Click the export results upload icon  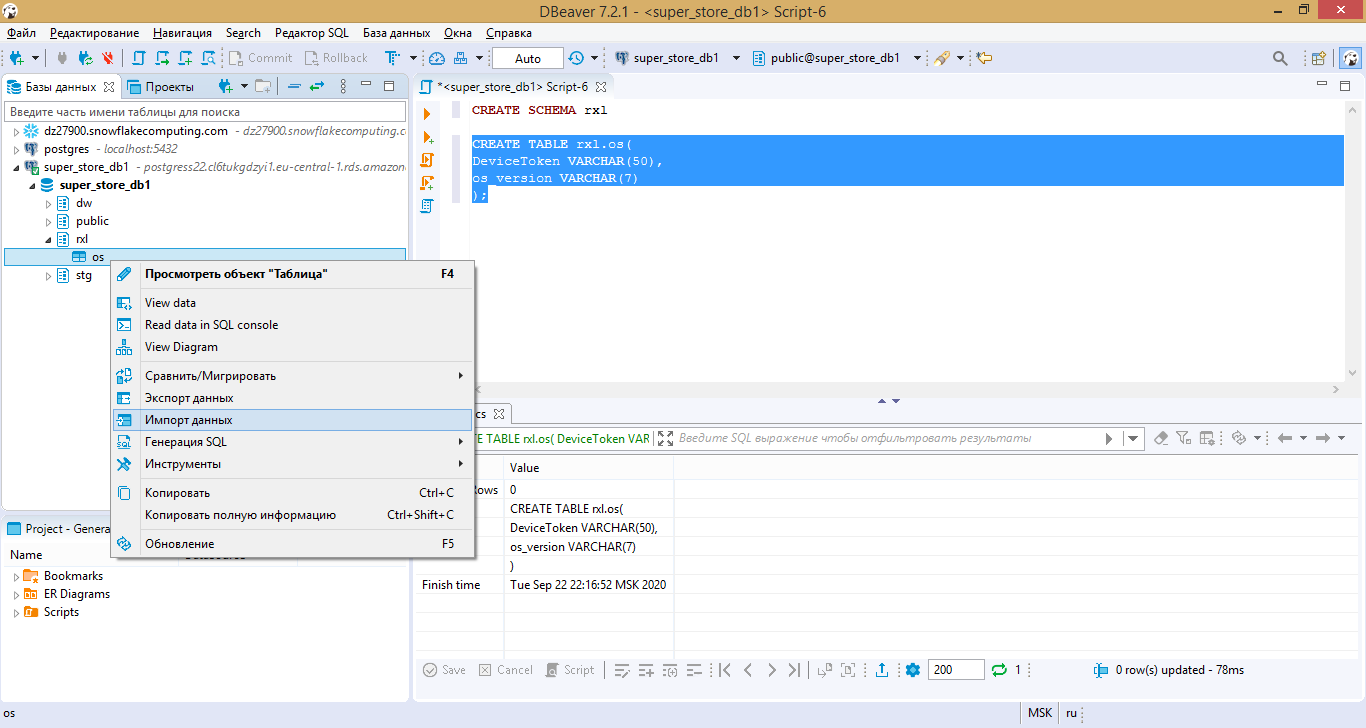[x=882, y=670]
